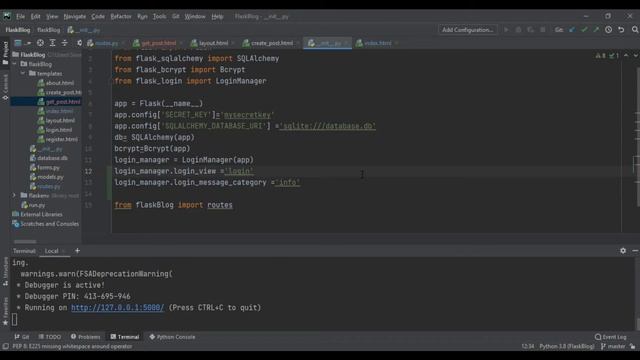
Task: Select Scratches and Consoles node
Action: pos(45,224)
